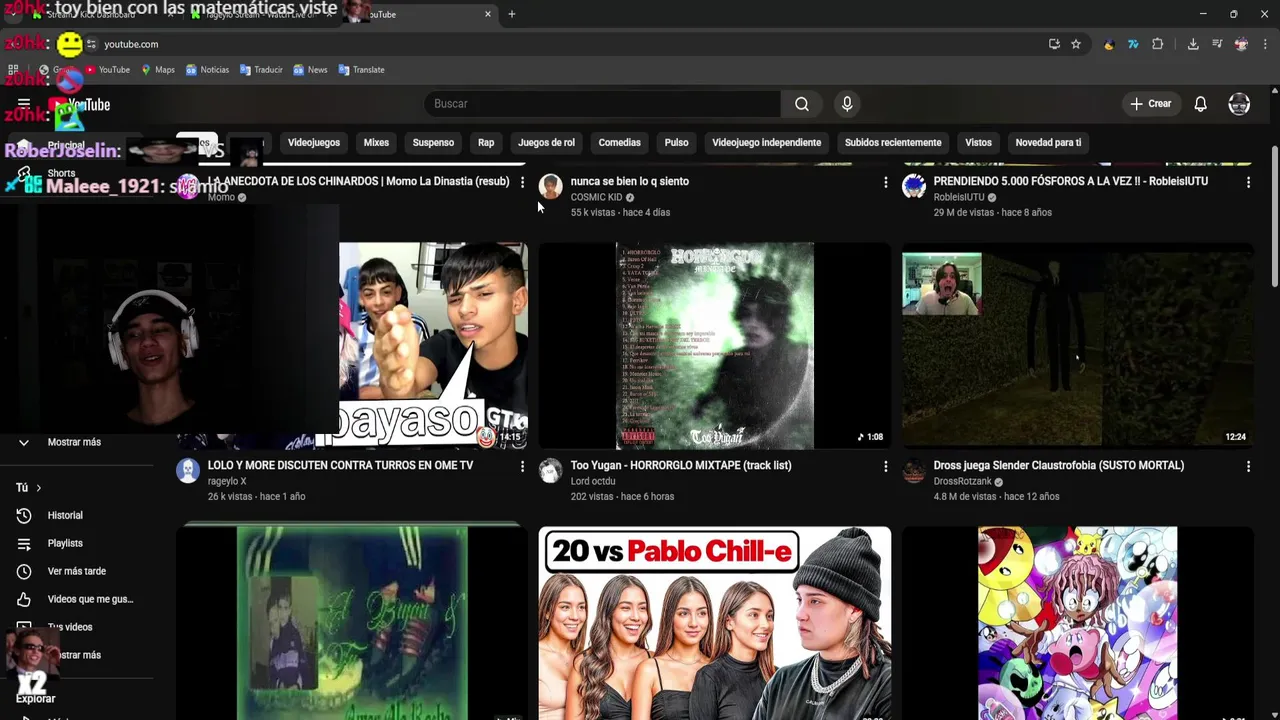Select the Comedias filter chip

[x=619, y=142]
